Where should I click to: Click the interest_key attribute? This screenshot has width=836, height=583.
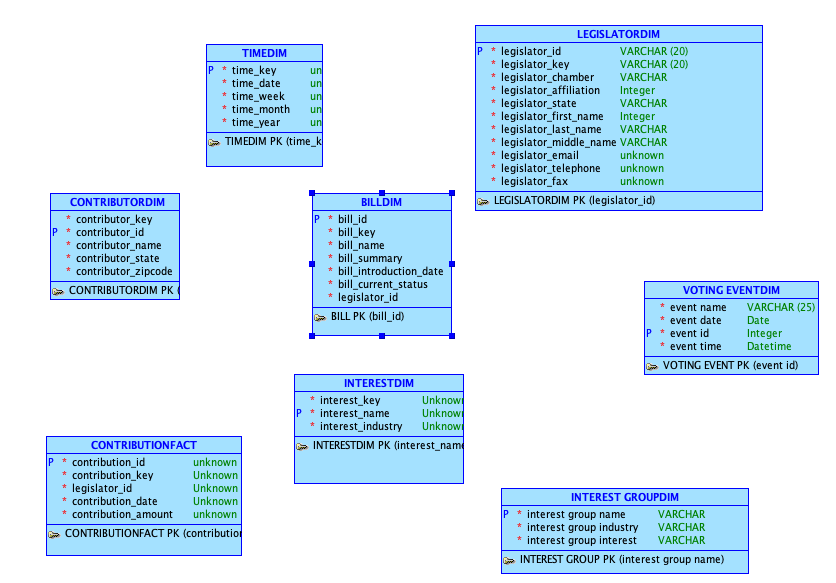(x=350, y=400)
